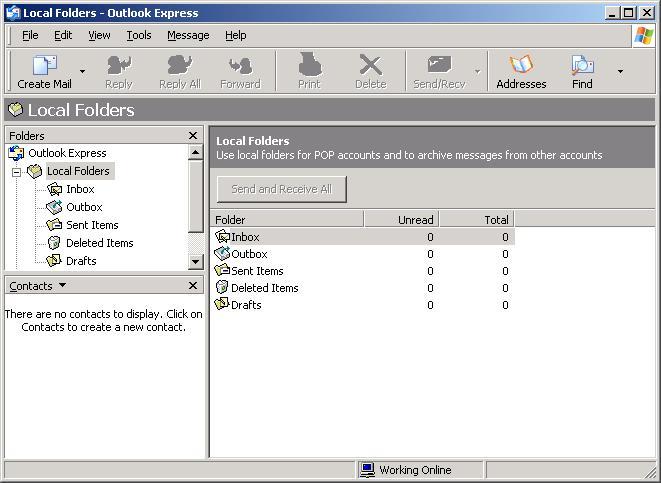Click the Send and Receive All button
The image size is (661, 483).
[x=282, y=189]
